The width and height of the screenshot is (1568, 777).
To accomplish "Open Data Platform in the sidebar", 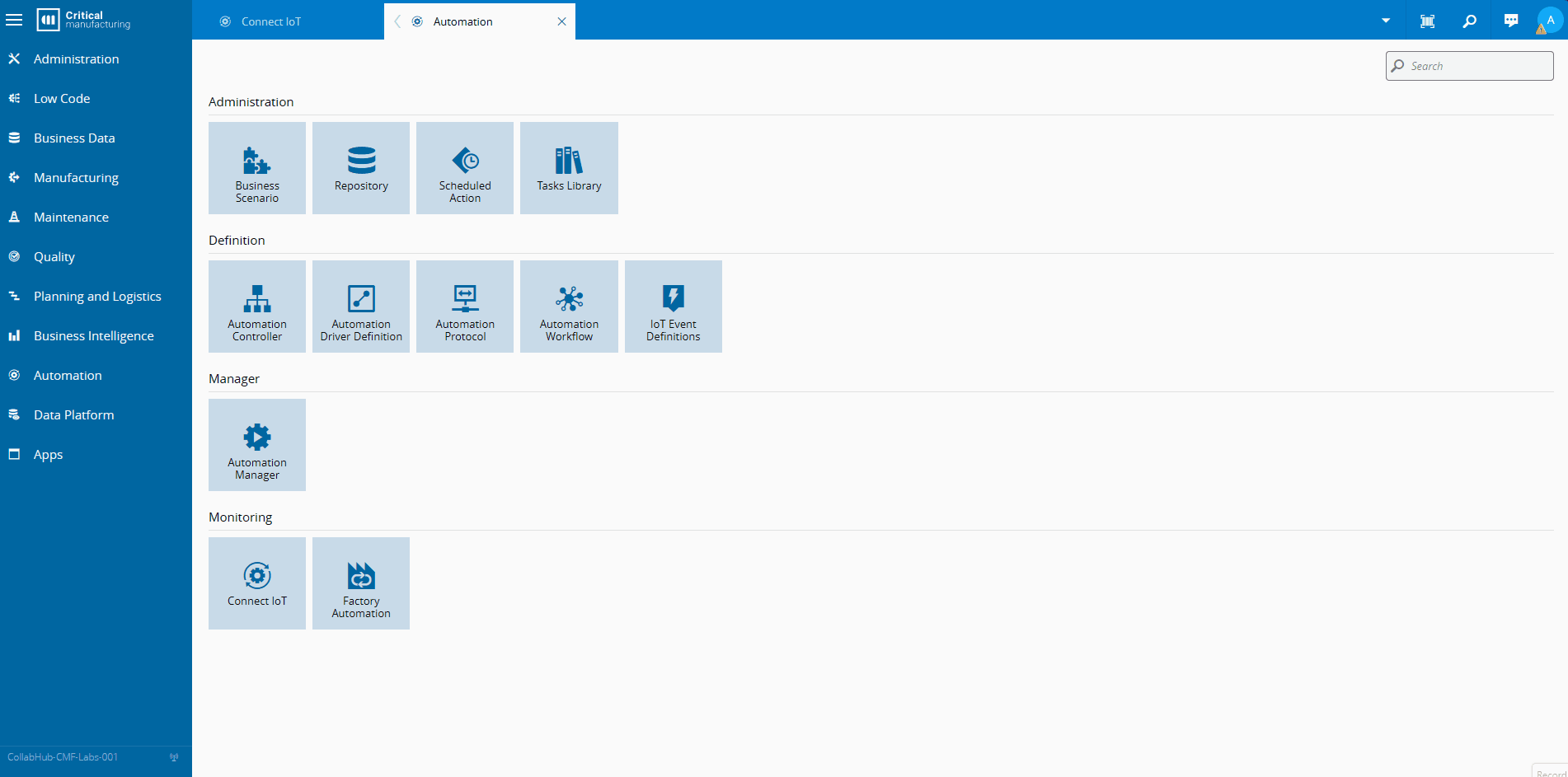I will (96, 415).
